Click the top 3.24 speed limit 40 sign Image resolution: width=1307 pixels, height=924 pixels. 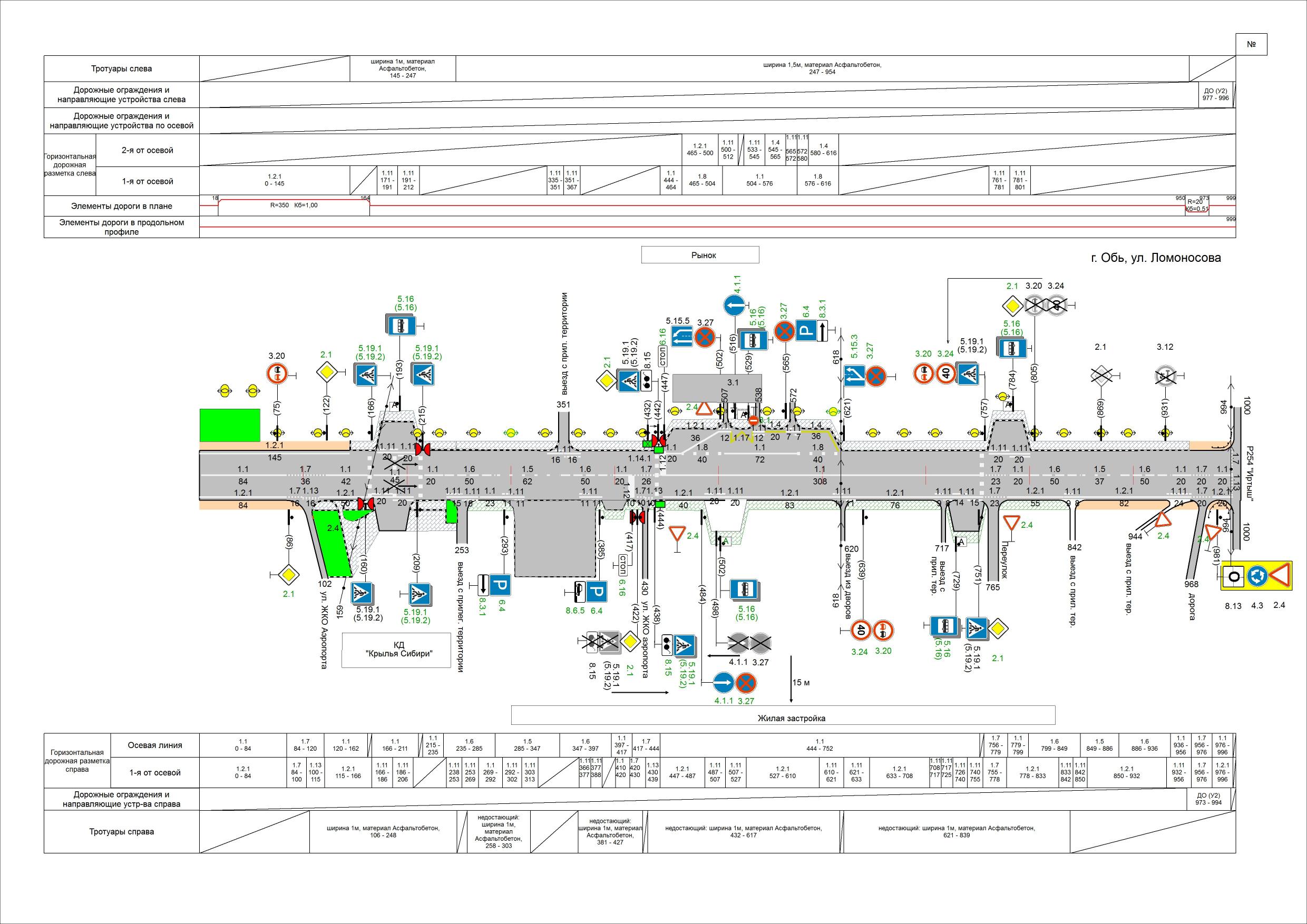pyautogui.click(x=946, y=374)
